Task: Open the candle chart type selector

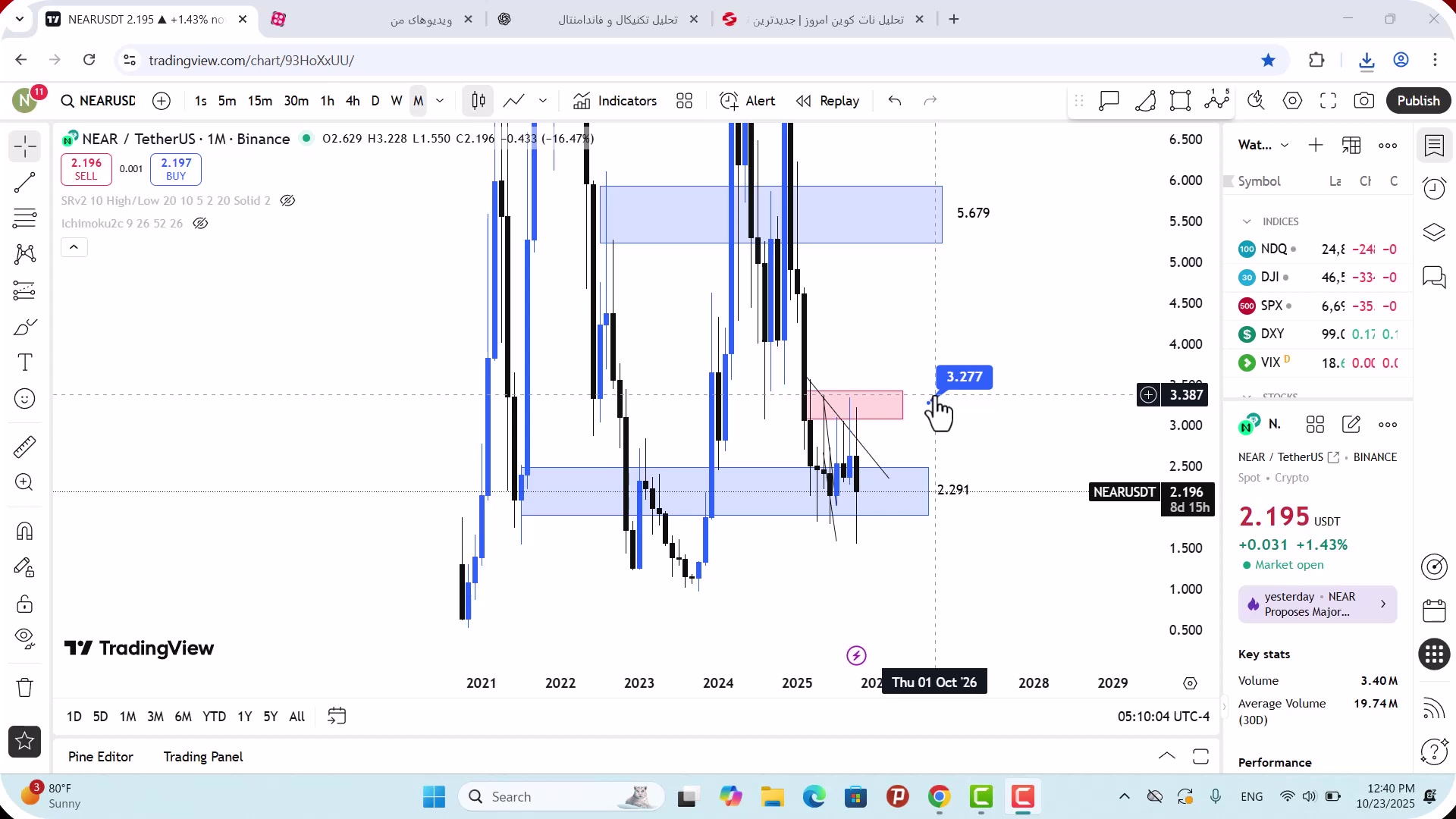Action: pyautogui.click(x=479, y=101)
